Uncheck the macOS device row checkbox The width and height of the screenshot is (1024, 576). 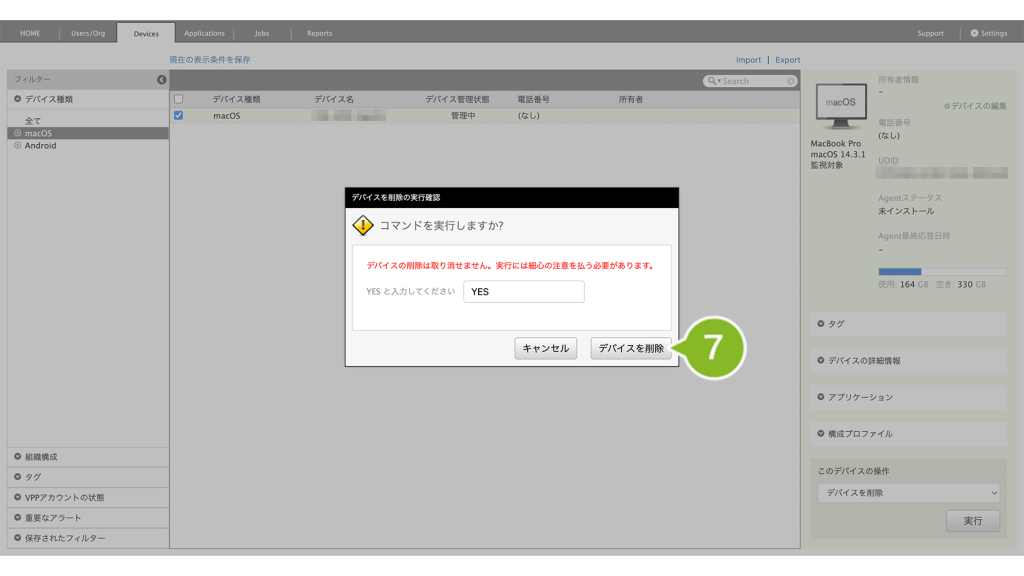(x=179, y=116)
